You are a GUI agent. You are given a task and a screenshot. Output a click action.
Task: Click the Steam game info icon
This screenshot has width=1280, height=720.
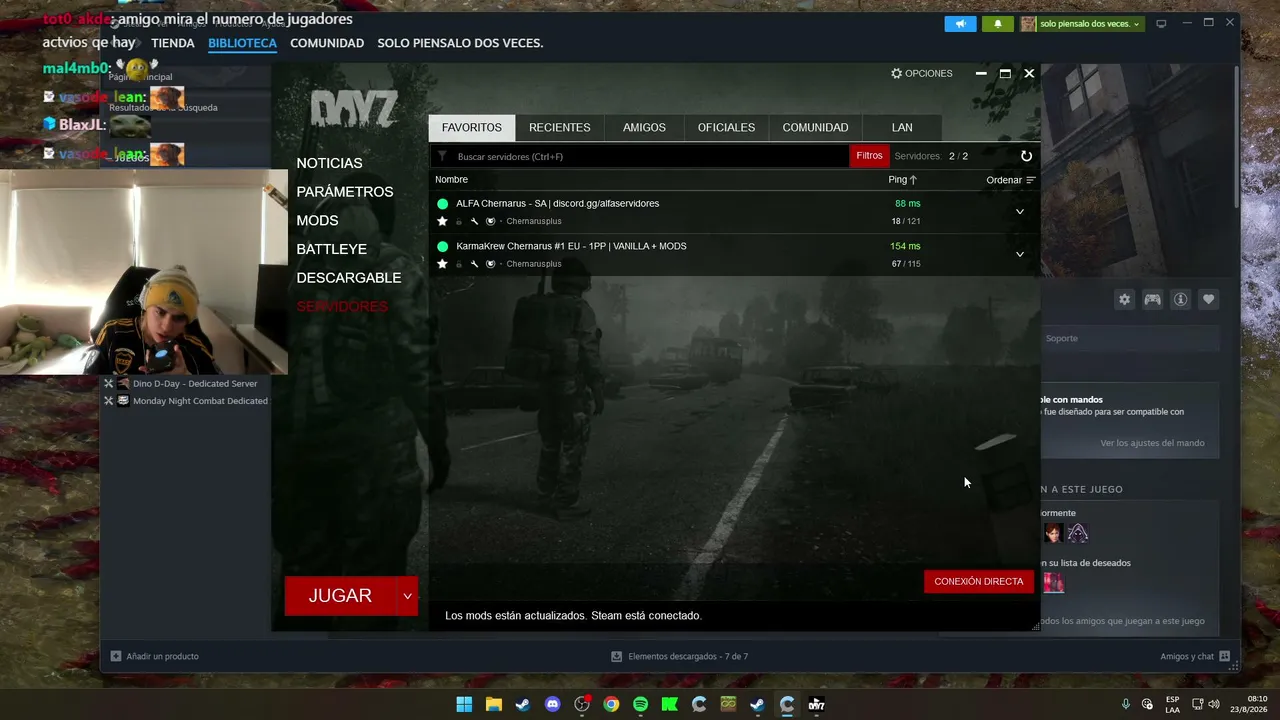(x=1181, y=299)
